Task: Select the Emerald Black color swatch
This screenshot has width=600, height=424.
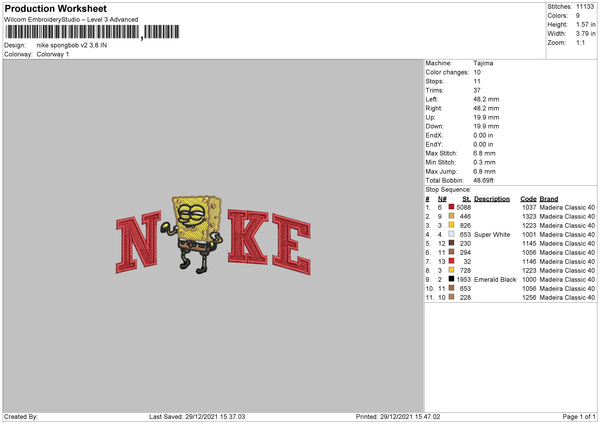Action: (x=451, y=279)
